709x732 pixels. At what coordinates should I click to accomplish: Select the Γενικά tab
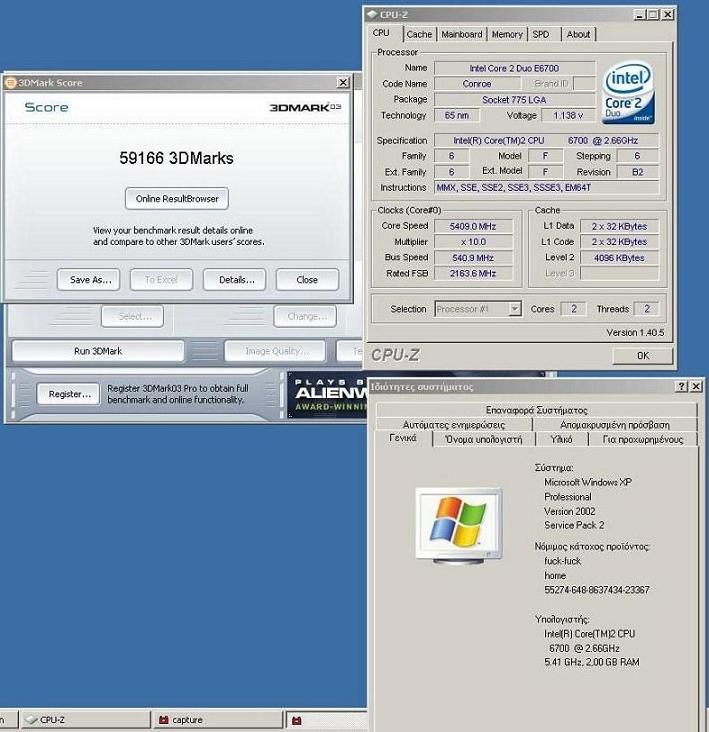[403, 438]
